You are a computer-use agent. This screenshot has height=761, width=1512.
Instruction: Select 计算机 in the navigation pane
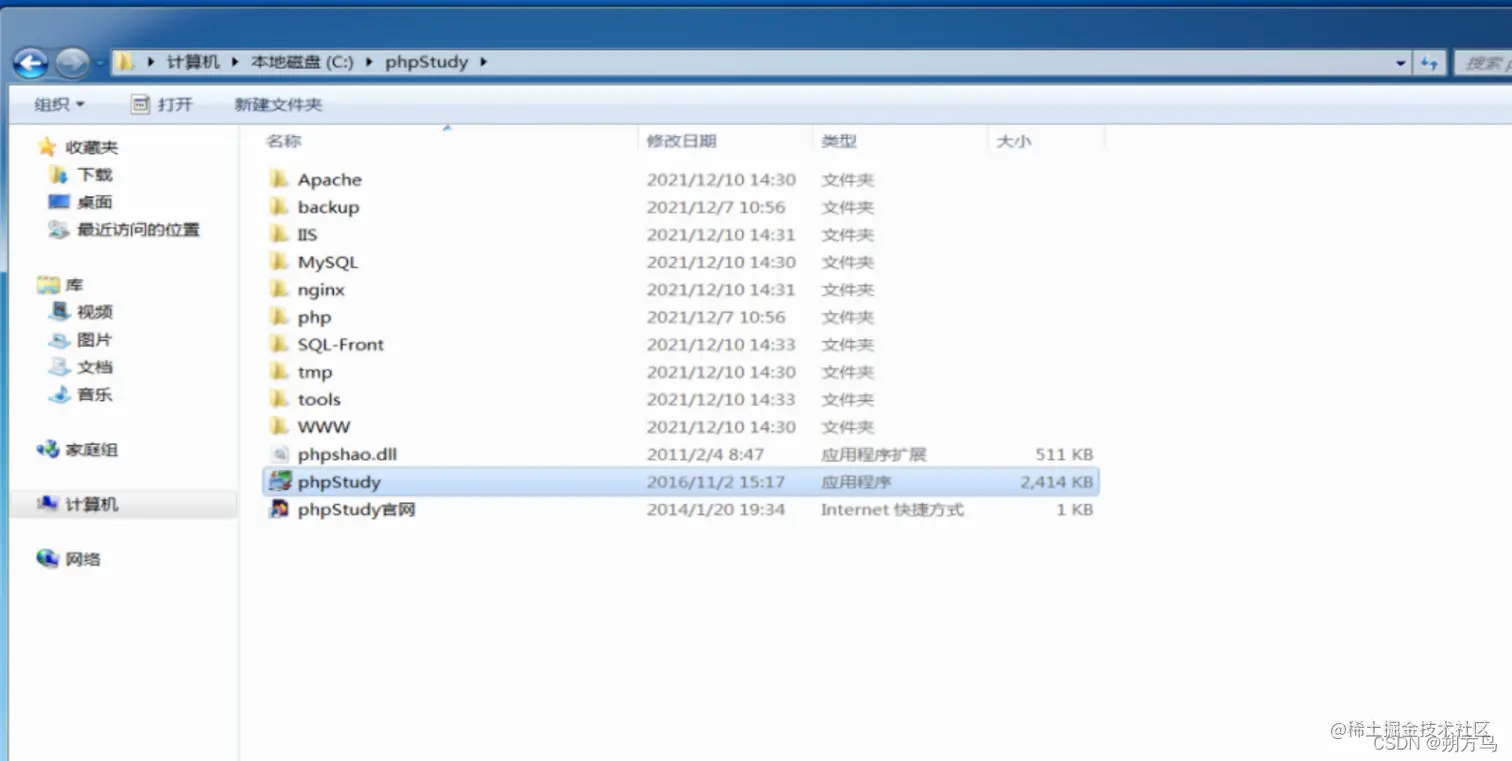92,504
